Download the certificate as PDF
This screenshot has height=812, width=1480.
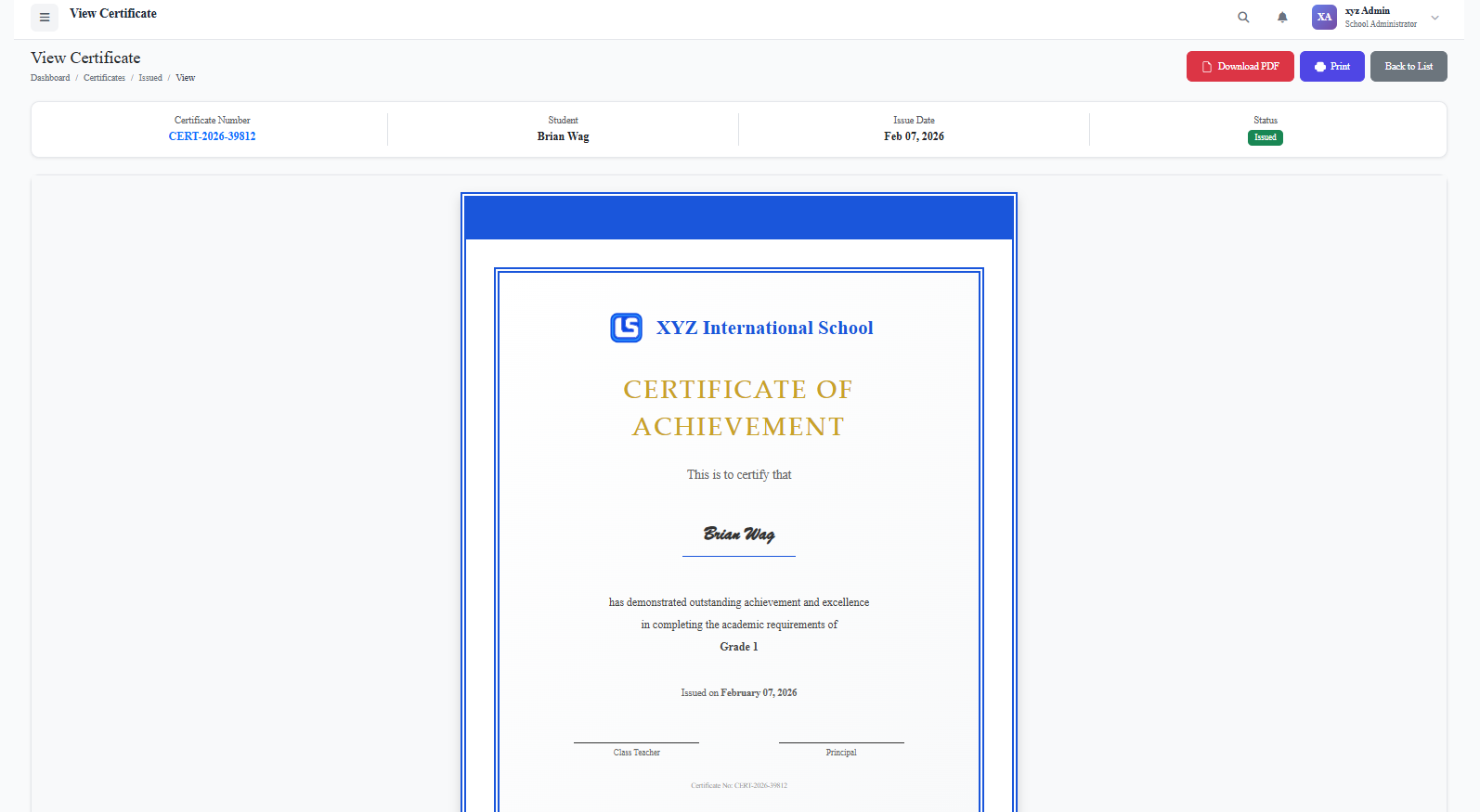(x=1240, y=67)
